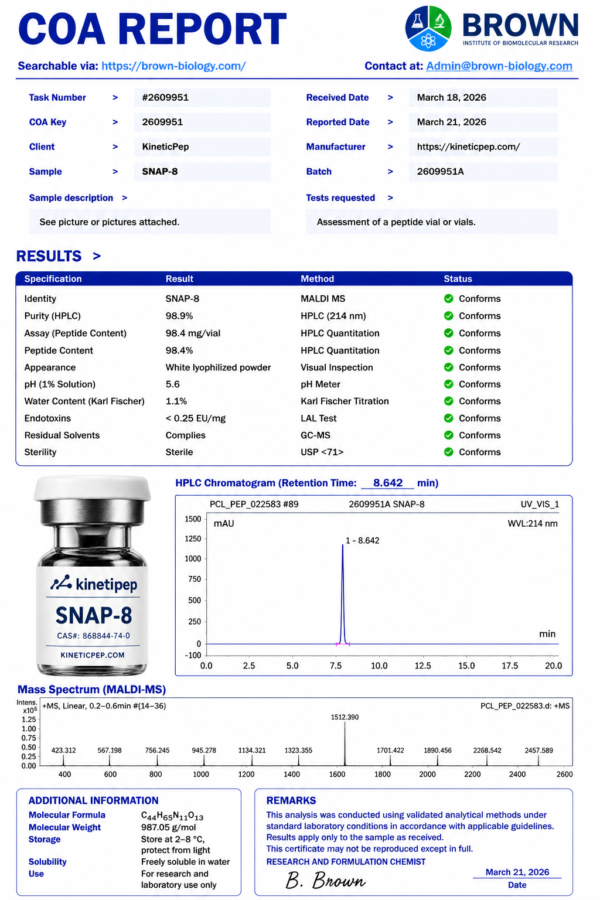Click the MALDI MS method cell
The width and height of the screenshot is (600, 900).
pyautogui.click(x=323, y=298)
